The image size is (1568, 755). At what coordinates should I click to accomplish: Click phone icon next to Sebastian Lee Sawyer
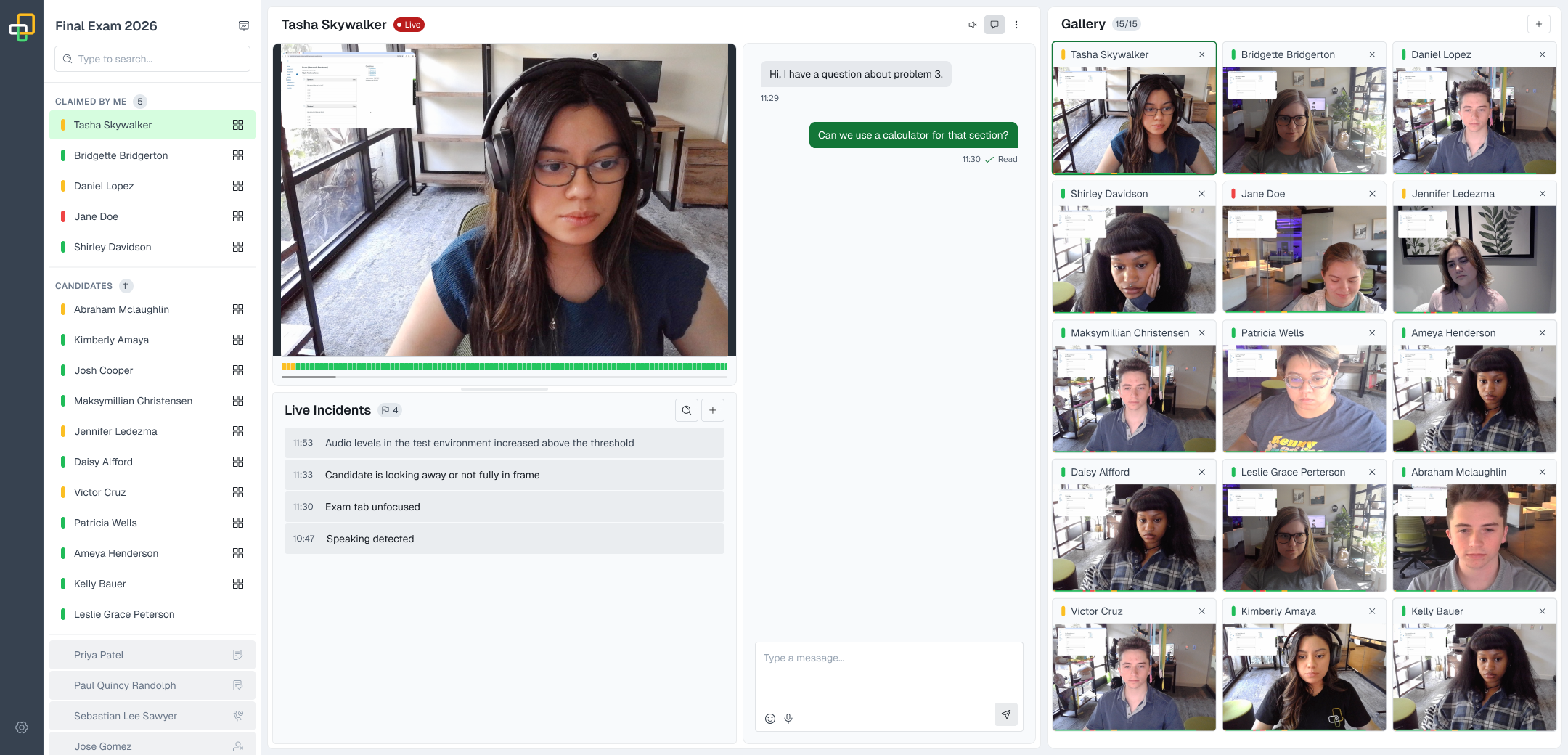pos(237,716)
